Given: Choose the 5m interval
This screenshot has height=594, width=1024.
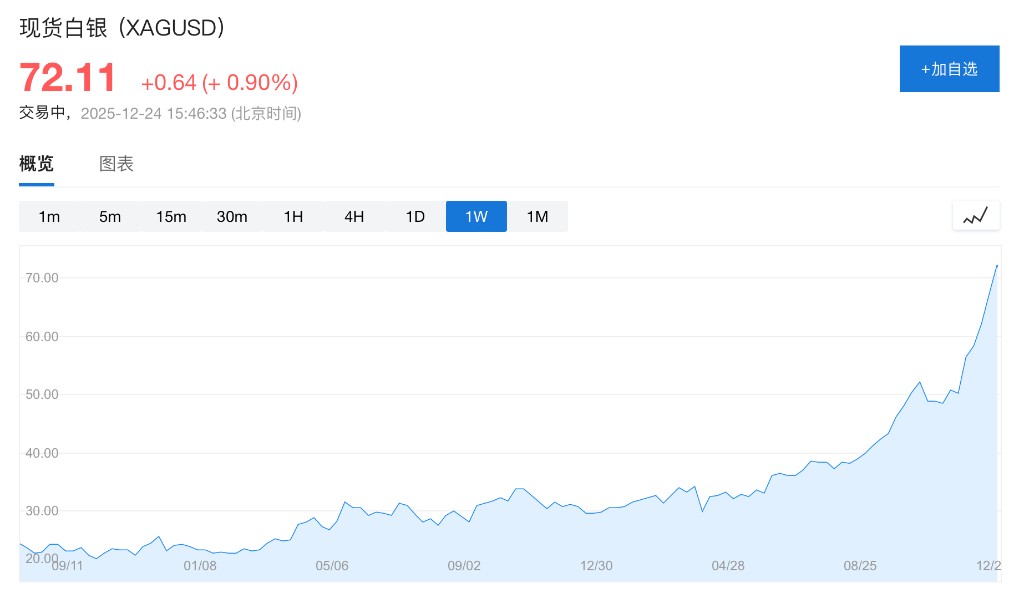Looking at the screenshot, I should point(110,217).
